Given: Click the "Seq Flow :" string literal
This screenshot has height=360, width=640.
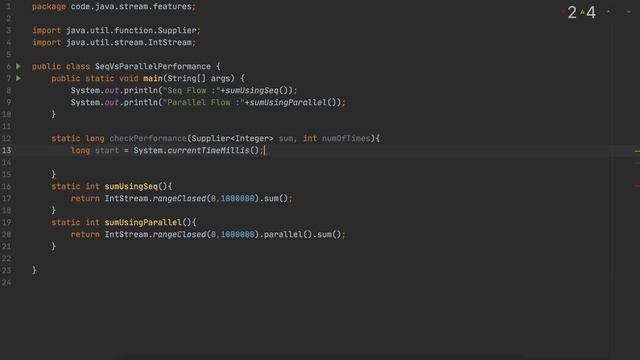Looking at the screenshot, I should click(191, 90).
